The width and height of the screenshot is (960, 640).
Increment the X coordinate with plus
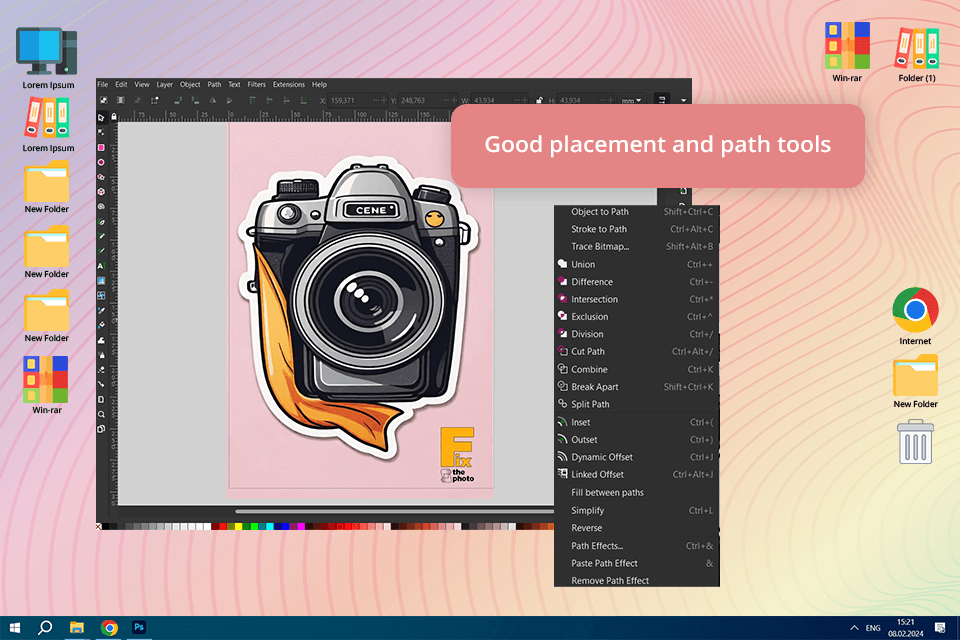(x=383, y=100)
